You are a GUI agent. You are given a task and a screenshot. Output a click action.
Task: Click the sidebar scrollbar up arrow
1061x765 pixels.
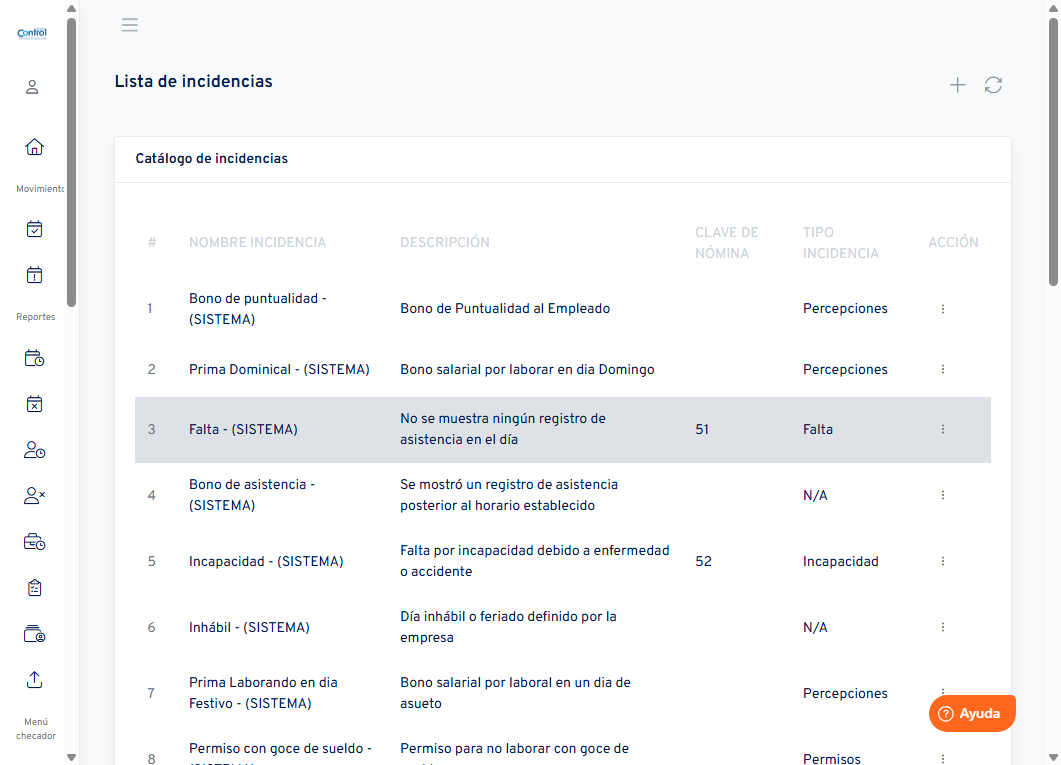72,8
